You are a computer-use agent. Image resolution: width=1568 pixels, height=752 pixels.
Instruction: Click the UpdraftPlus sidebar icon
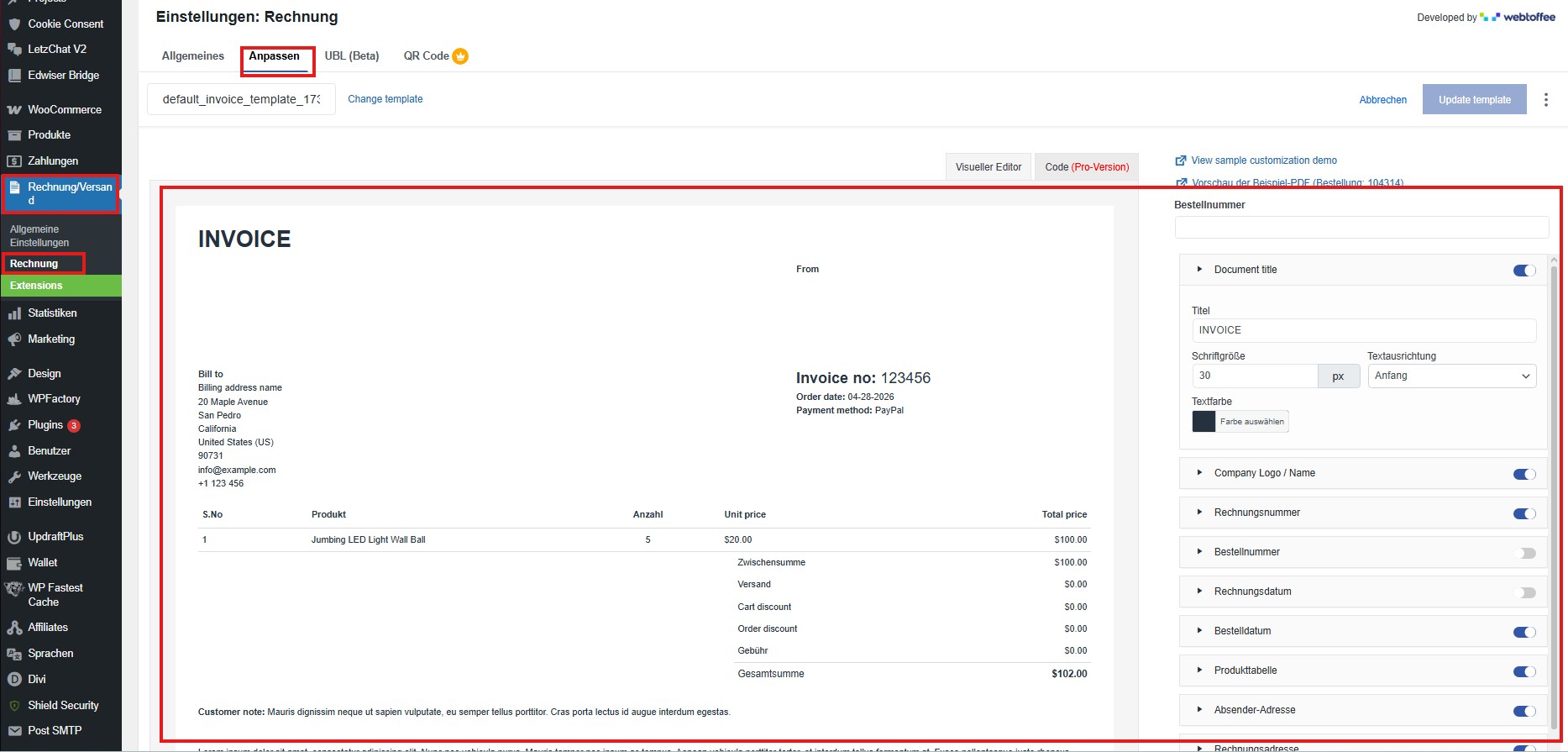(x=14, y=536)
